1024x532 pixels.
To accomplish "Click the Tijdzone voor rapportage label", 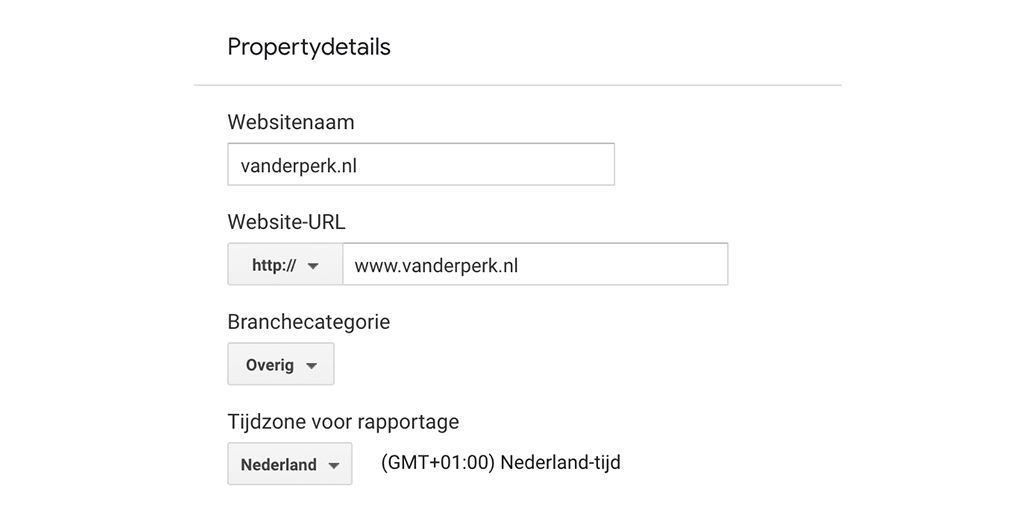I will click(343, 422).
